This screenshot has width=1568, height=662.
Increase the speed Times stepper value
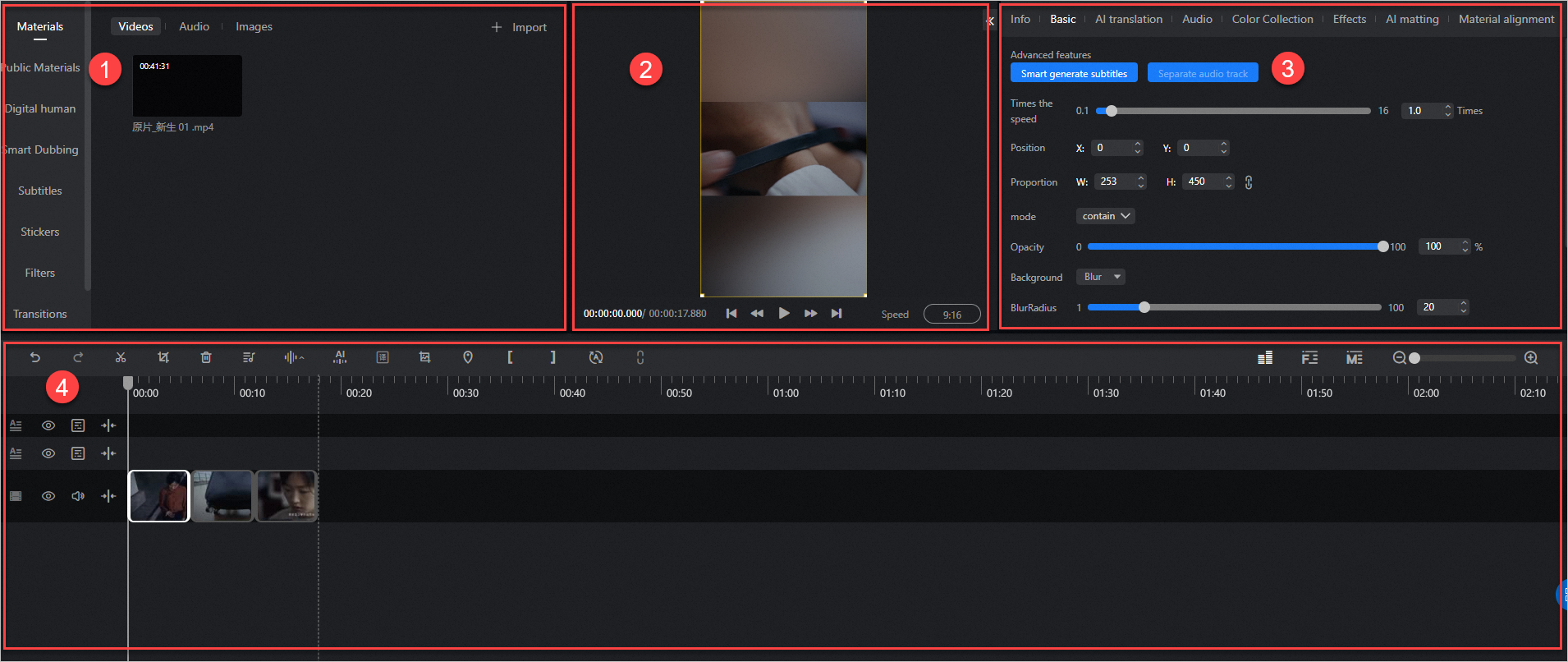coord(1448,107)
